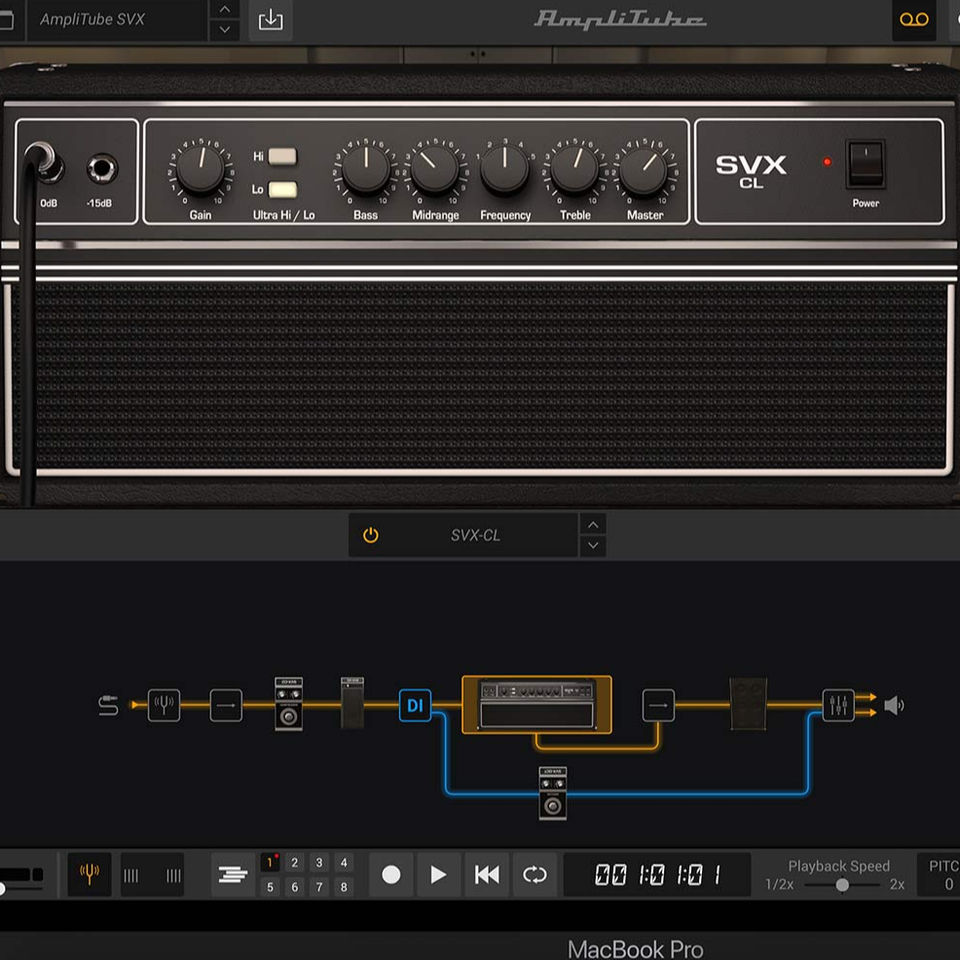Select the black wah-style pedal before DI
Image resolution: width=960 pixels, height=960 pixels.
(352, 702)
